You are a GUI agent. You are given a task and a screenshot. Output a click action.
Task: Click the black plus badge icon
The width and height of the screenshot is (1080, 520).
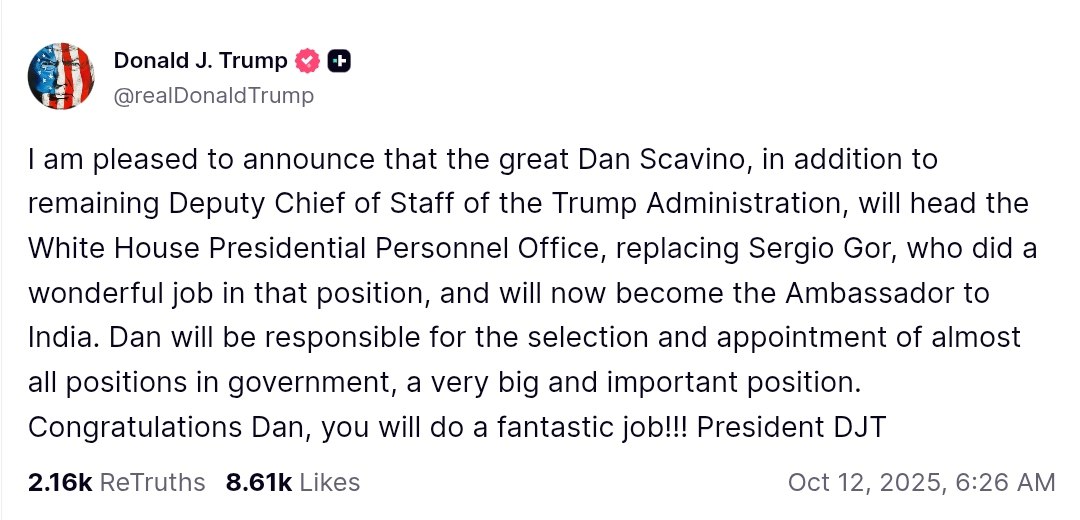coord(339,62)
